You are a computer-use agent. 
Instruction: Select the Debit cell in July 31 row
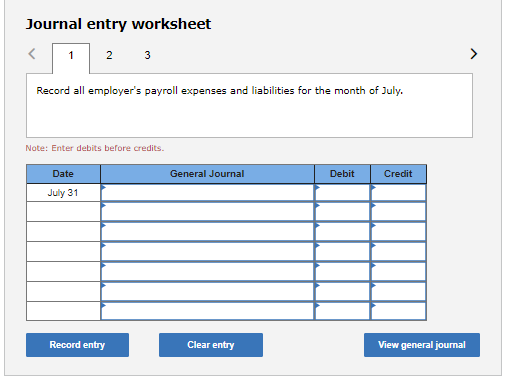[342, 193]
